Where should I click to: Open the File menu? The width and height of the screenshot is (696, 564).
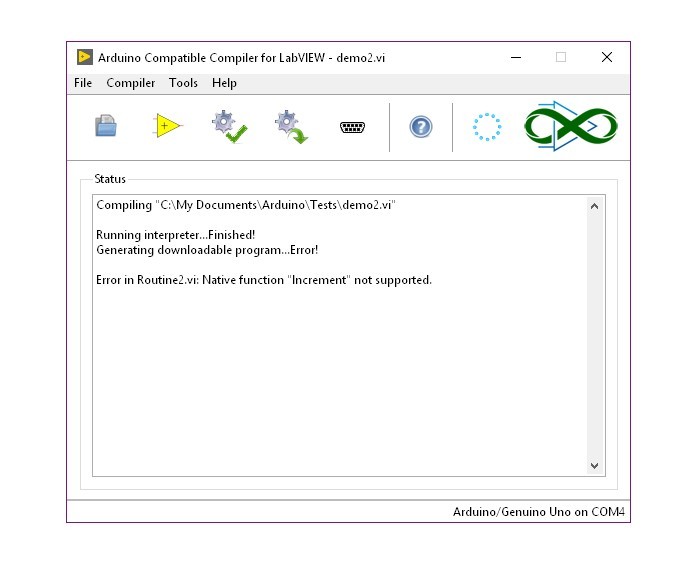pyautogui.click(x=83, y=83)
